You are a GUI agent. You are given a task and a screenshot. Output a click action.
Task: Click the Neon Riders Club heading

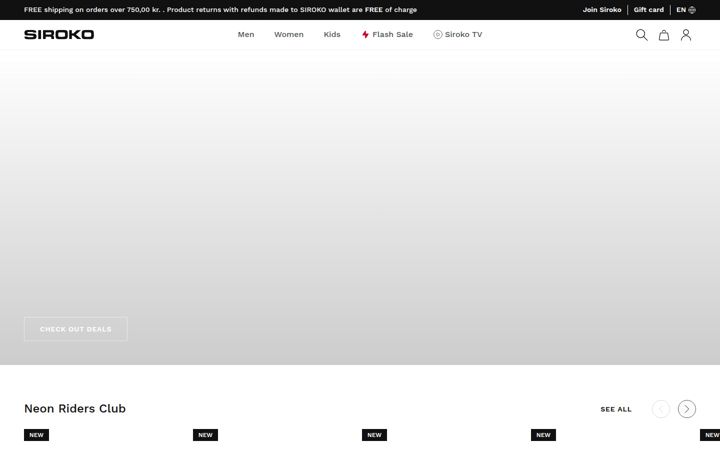point(75,408)
